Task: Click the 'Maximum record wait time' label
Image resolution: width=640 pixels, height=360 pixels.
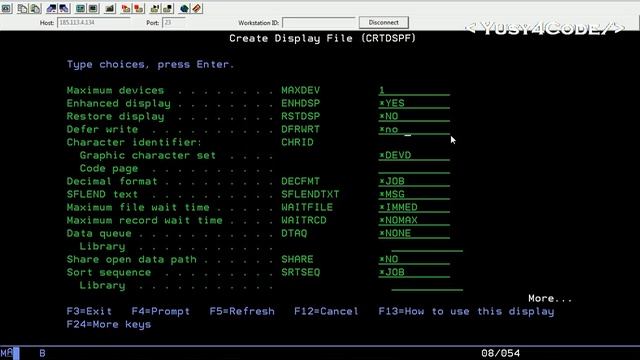Action: pos(144,221)
